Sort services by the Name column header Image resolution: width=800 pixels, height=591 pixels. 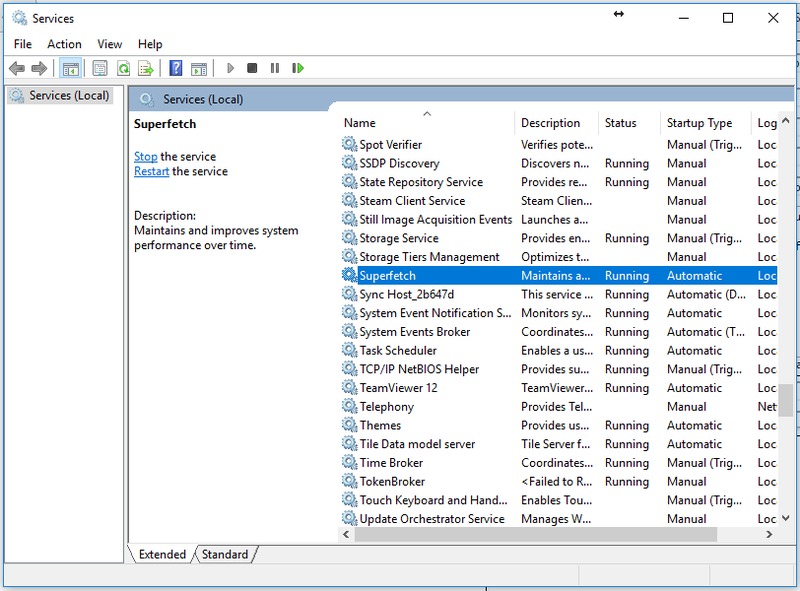pos(360,123)
